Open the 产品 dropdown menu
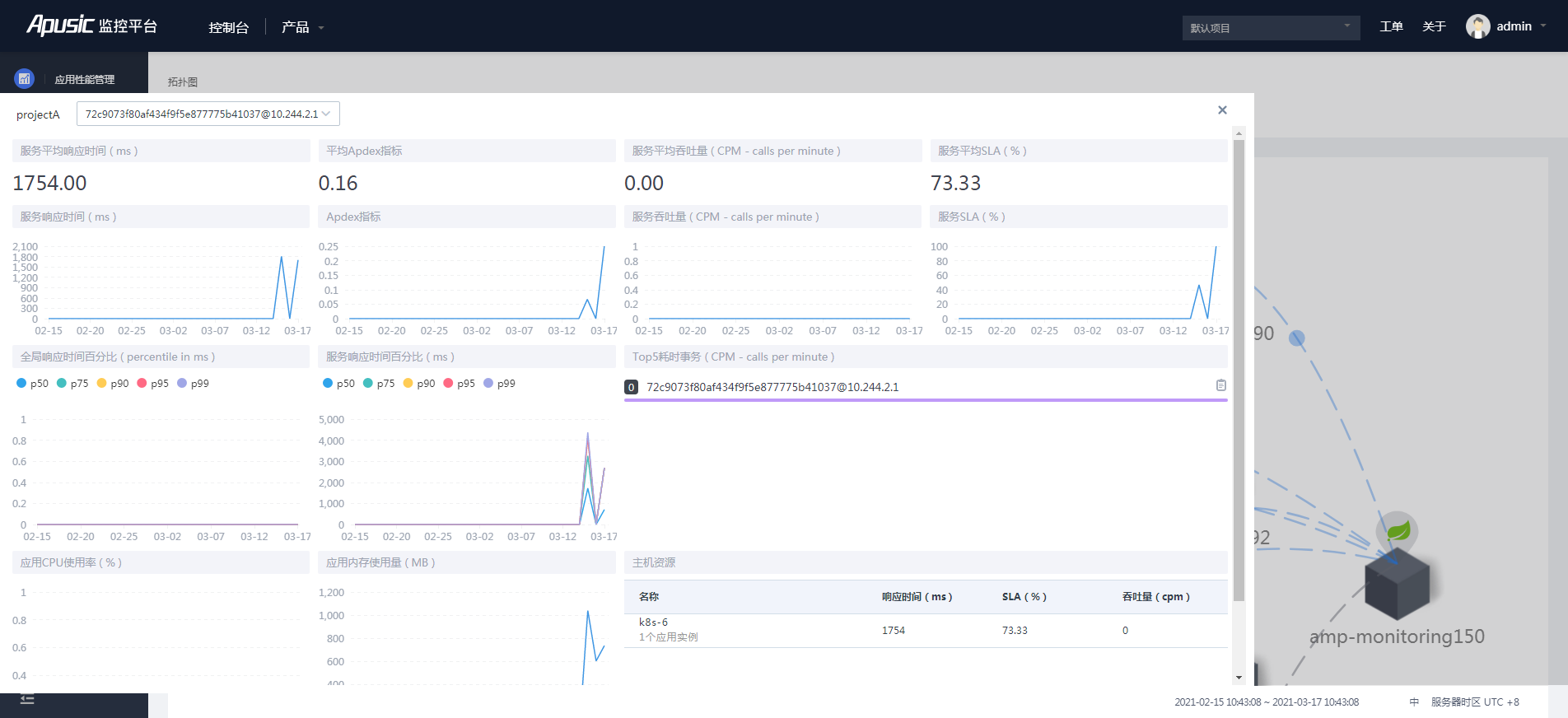 (302, 27)
